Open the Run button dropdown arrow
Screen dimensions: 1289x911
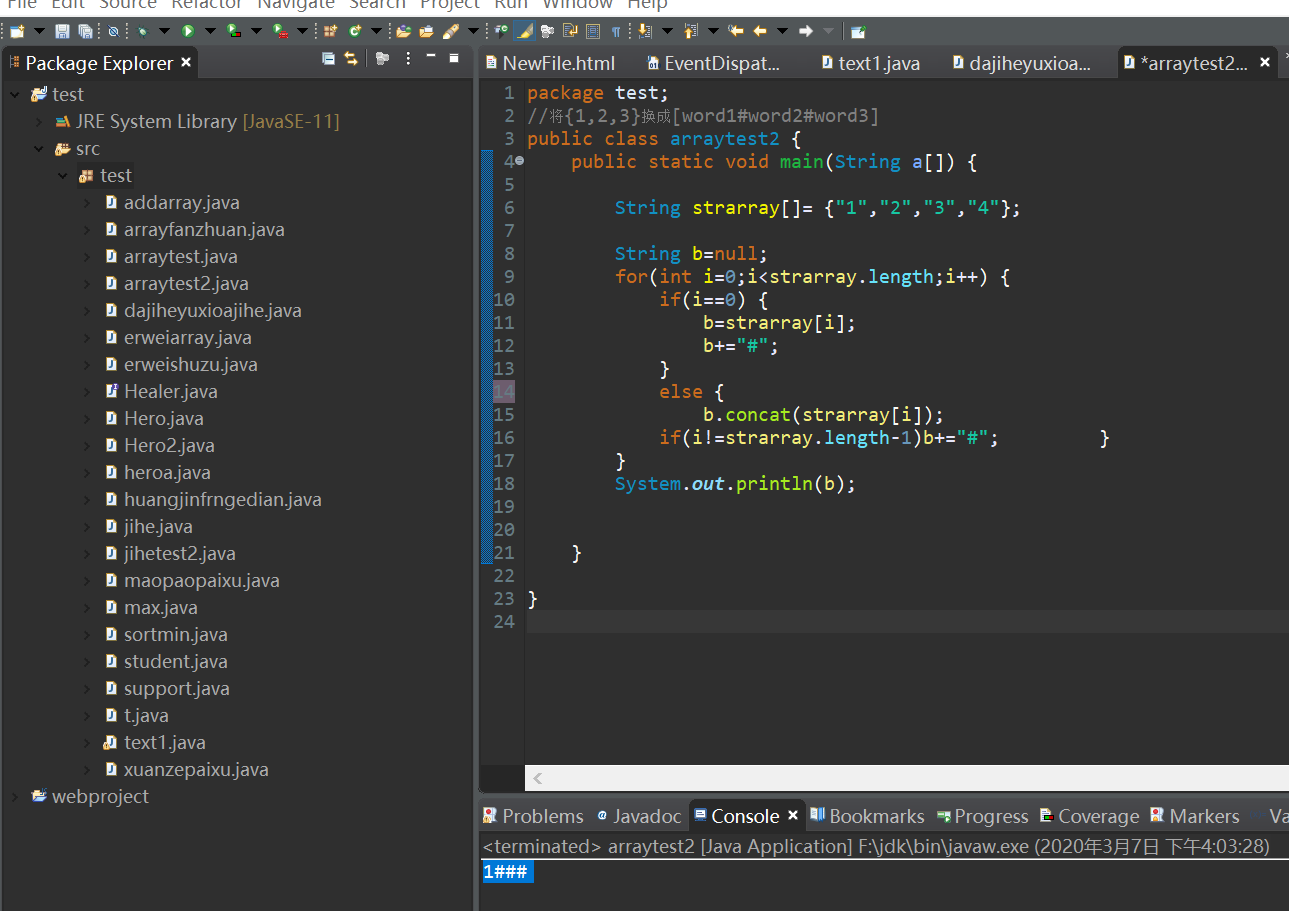(x=210, y=31)
